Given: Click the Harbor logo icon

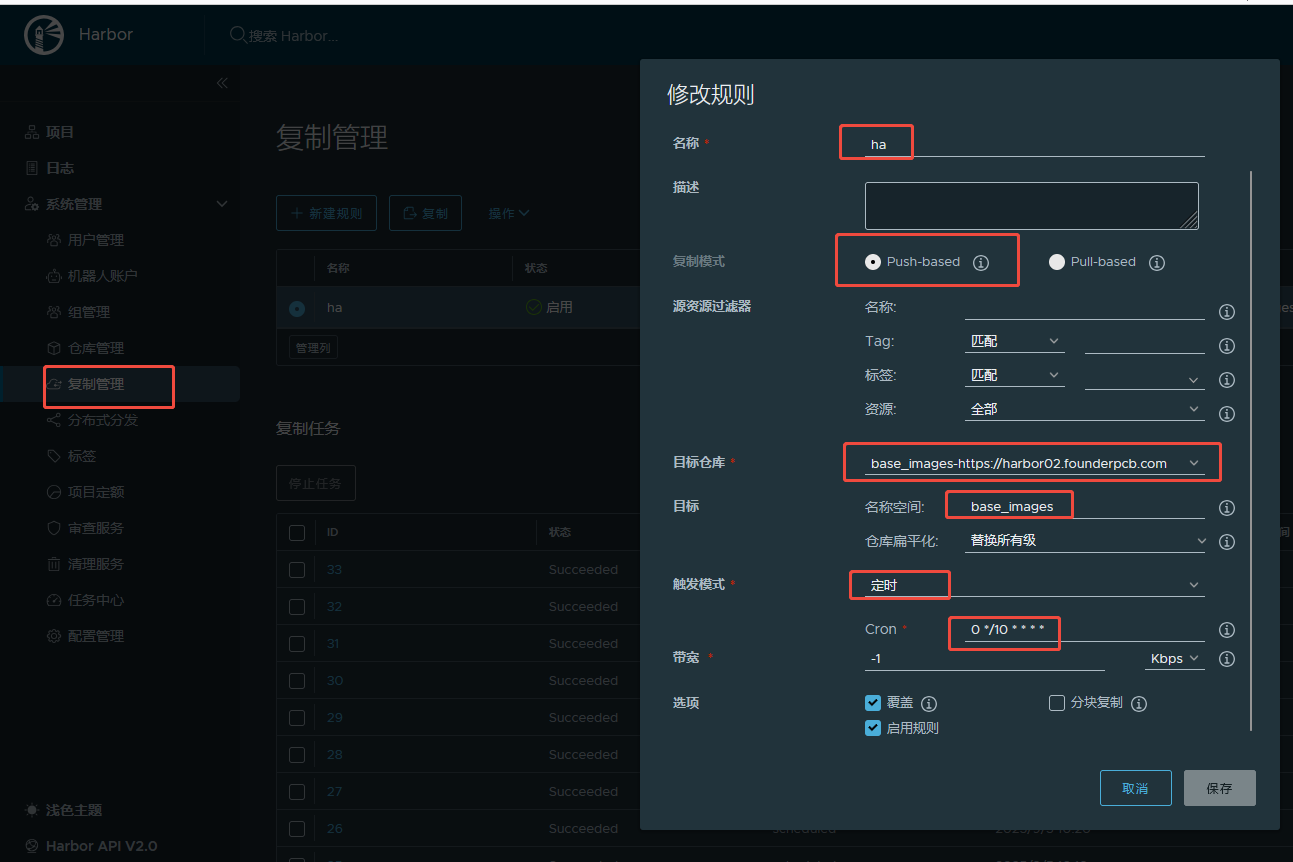Looking at the screenshot, I should (x=44, y=35).
